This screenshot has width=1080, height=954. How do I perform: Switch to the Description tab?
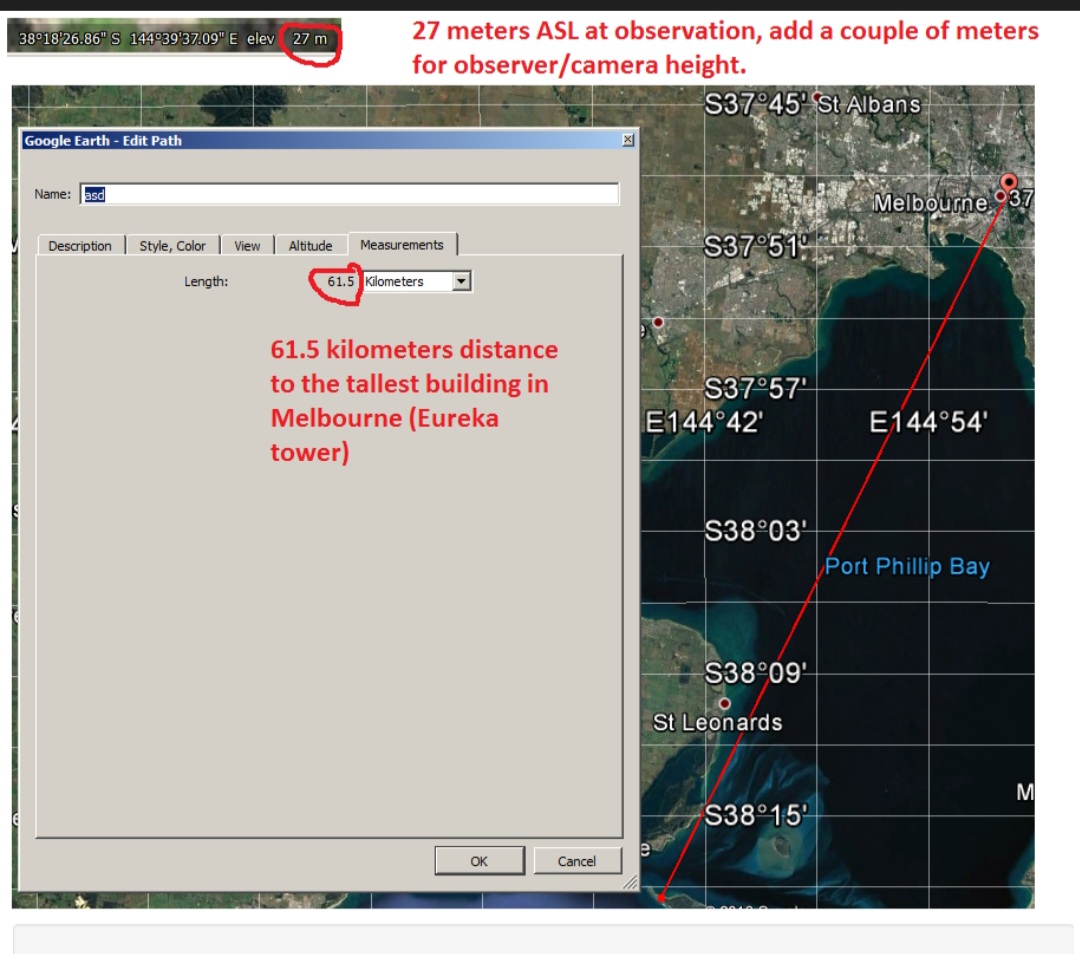pos(80,246)
